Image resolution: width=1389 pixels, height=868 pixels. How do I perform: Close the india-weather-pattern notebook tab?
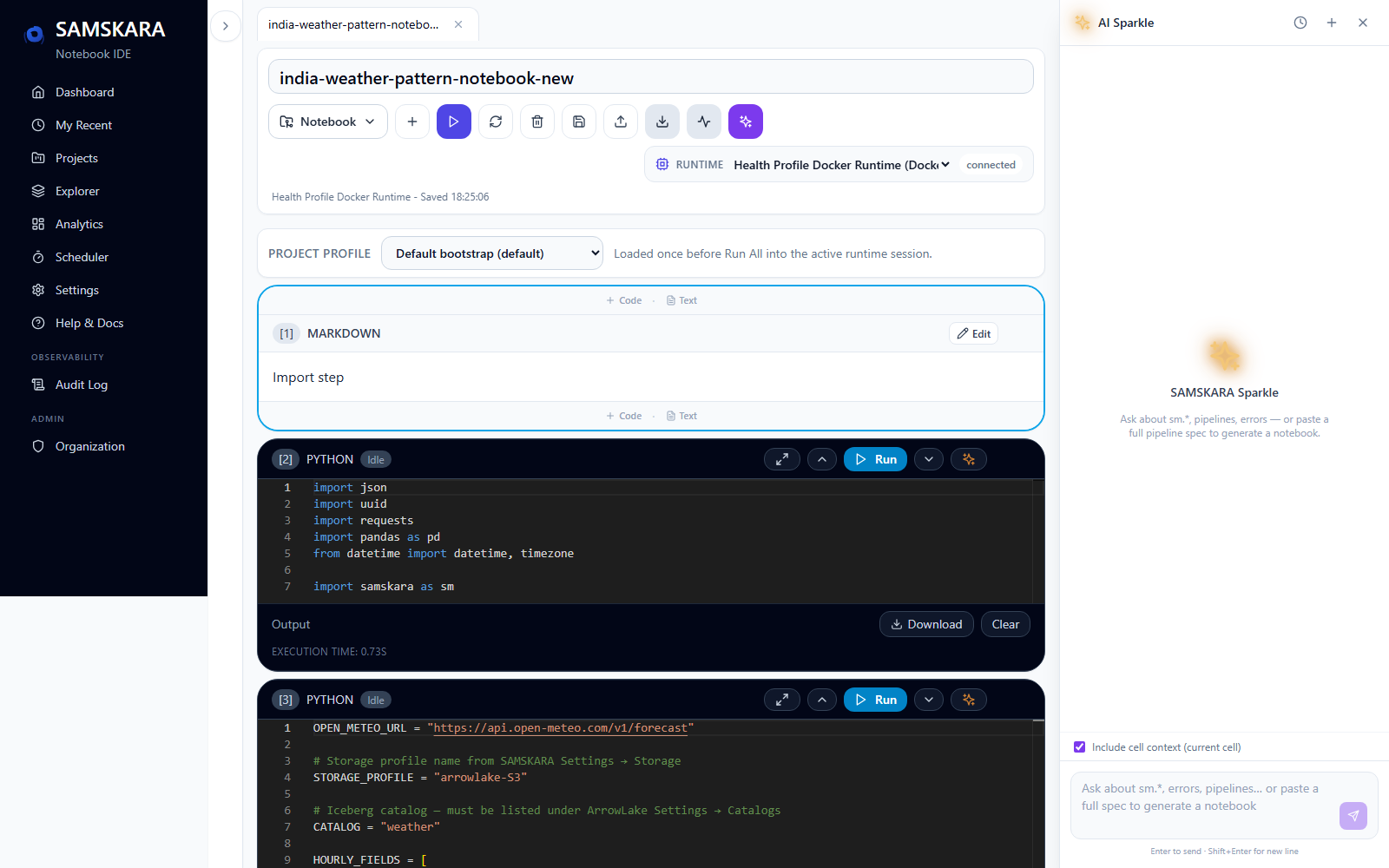[458, 24]
